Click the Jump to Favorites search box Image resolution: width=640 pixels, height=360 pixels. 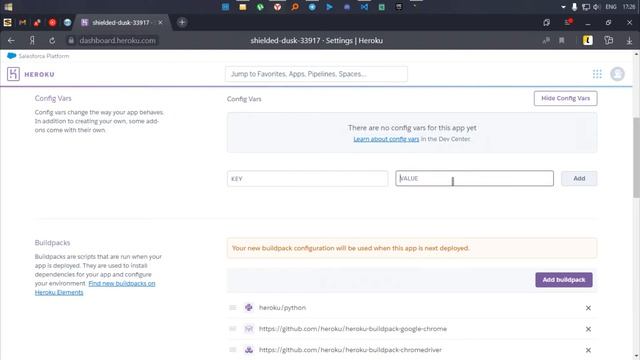[x=316, y=74]
